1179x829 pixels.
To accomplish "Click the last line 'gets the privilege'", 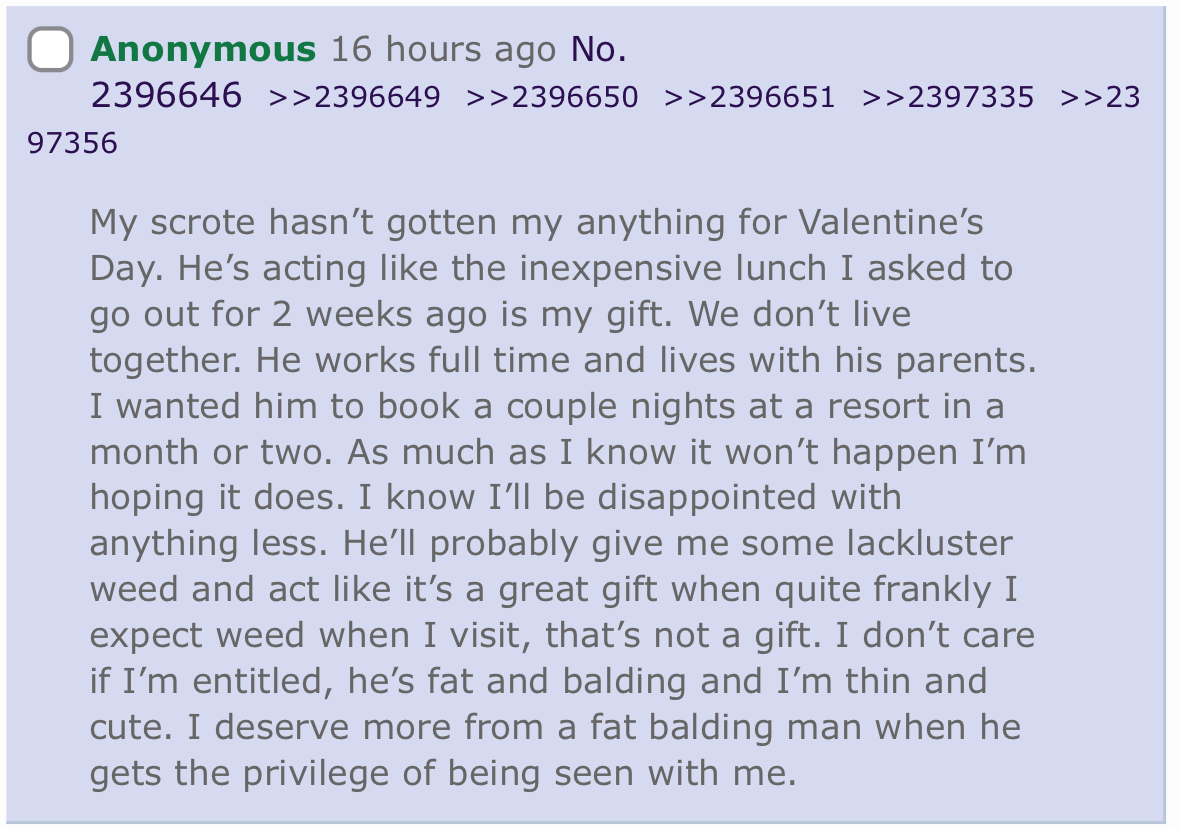I will pyautogui.click(x=443, y=773).
